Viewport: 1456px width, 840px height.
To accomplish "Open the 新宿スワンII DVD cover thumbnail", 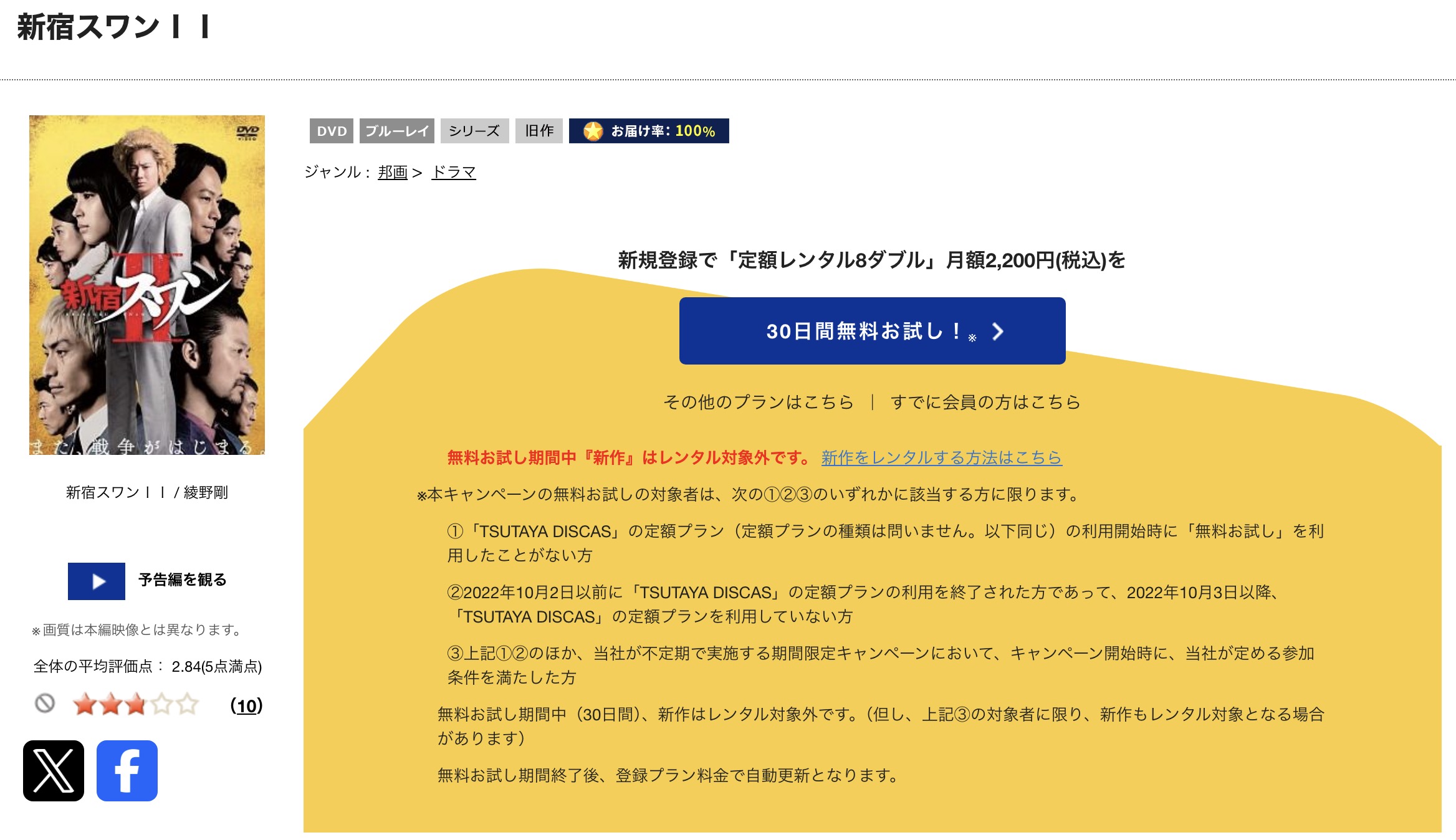I will (x=147, y=285).
